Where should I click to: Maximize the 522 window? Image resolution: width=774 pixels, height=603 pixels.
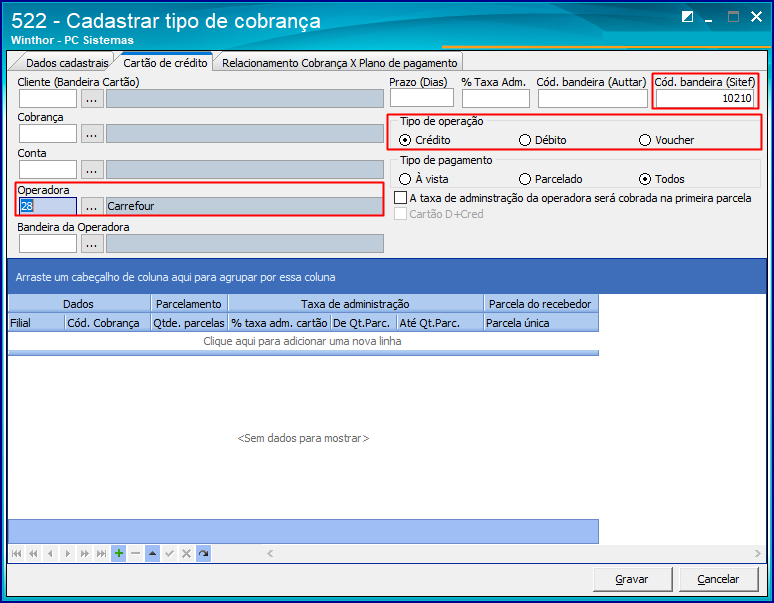click(734, 17)
